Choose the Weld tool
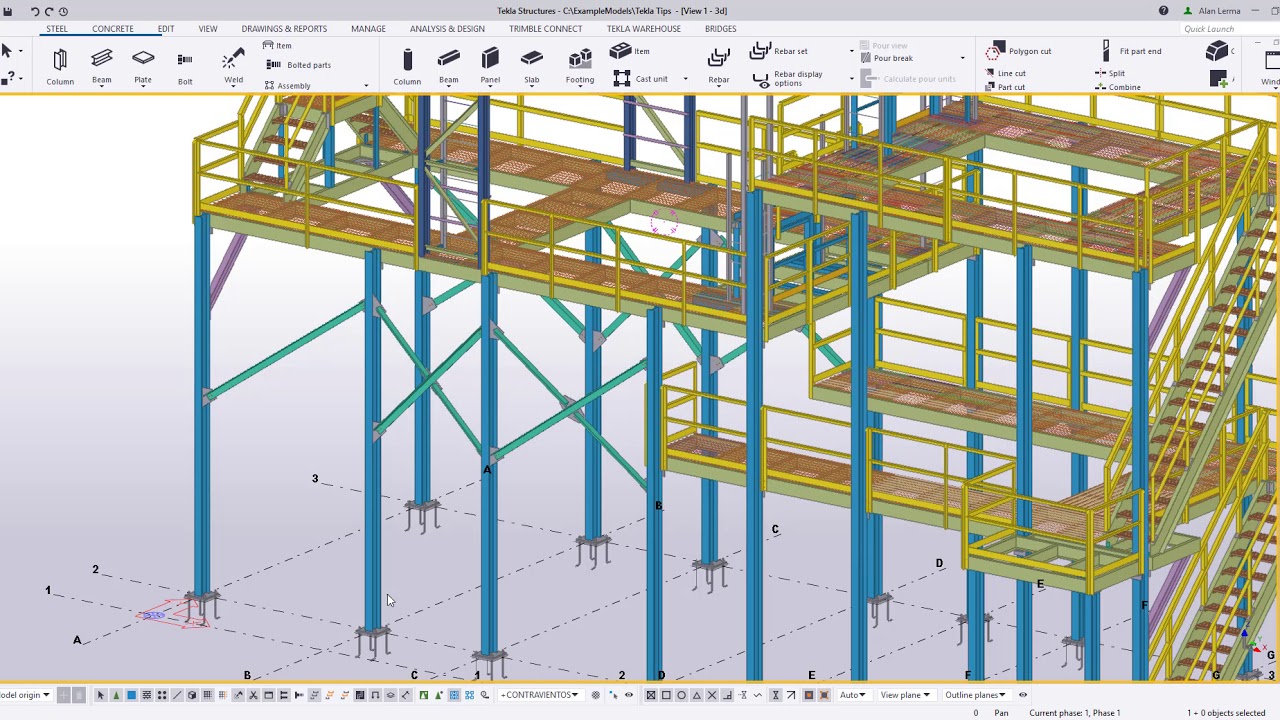Viewport: 1280px width, 720px height. point(233,67)
